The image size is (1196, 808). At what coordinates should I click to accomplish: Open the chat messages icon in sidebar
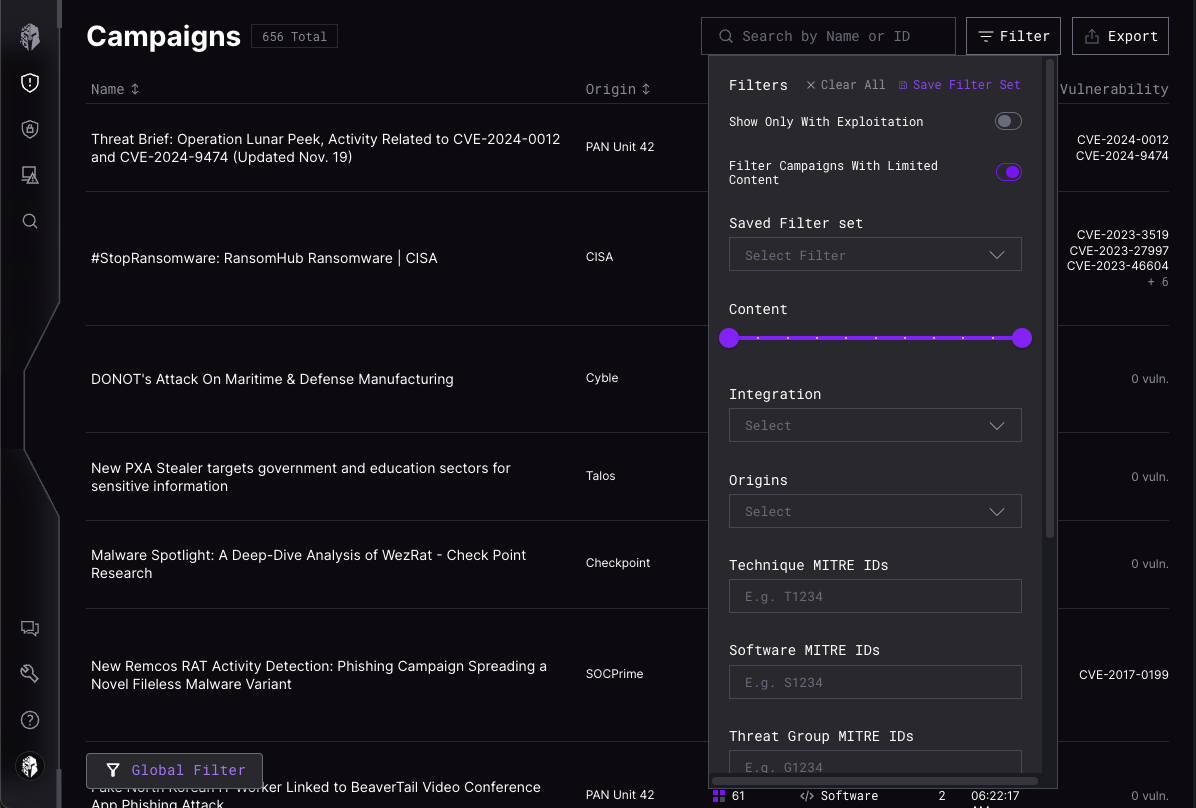pyautogui.click(x=30, y=629)
